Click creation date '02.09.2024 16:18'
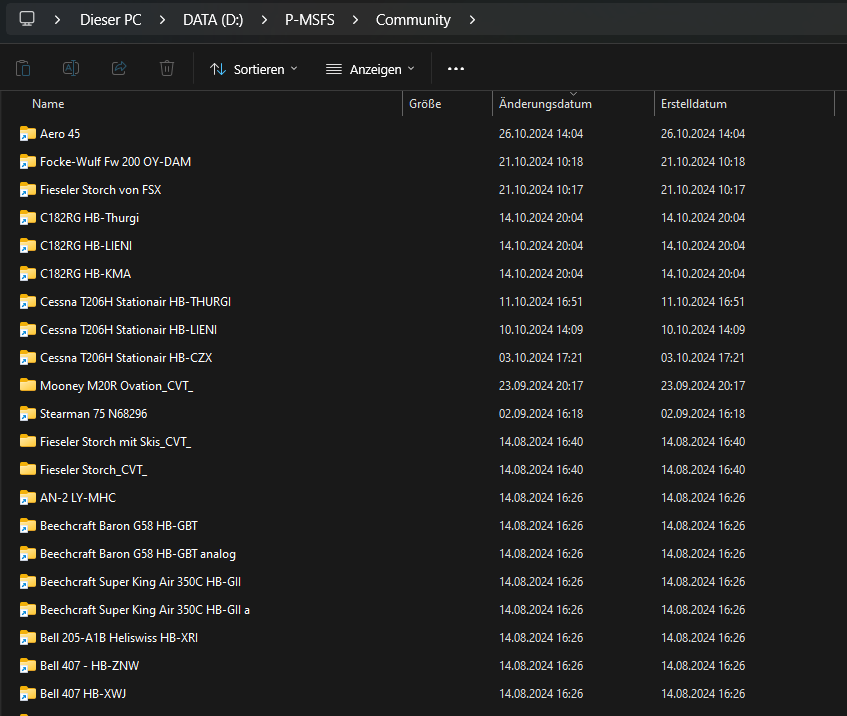The height and width of the screenshot is (716, 847). (703, 414)
